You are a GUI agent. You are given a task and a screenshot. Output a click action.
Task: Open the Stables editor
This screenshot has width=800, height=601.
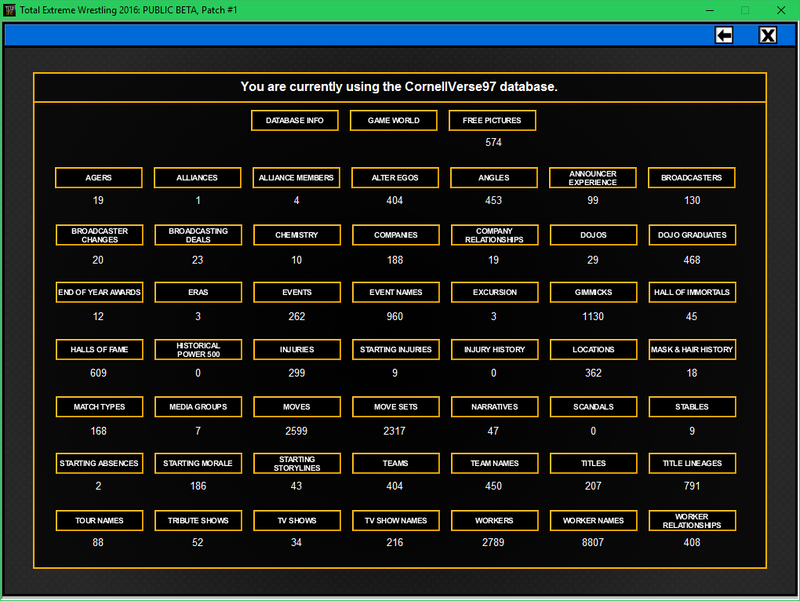[692, 407]
